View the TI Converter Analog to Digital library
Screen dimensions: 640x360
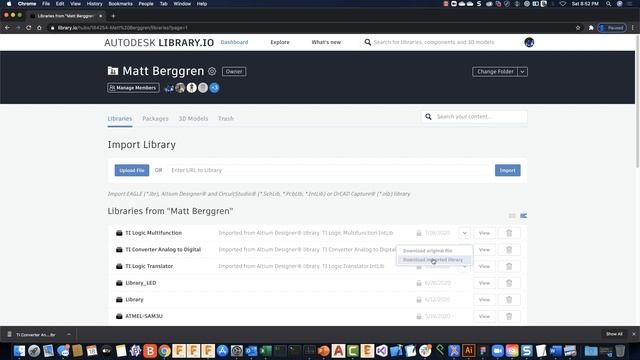tap(484, 249)
